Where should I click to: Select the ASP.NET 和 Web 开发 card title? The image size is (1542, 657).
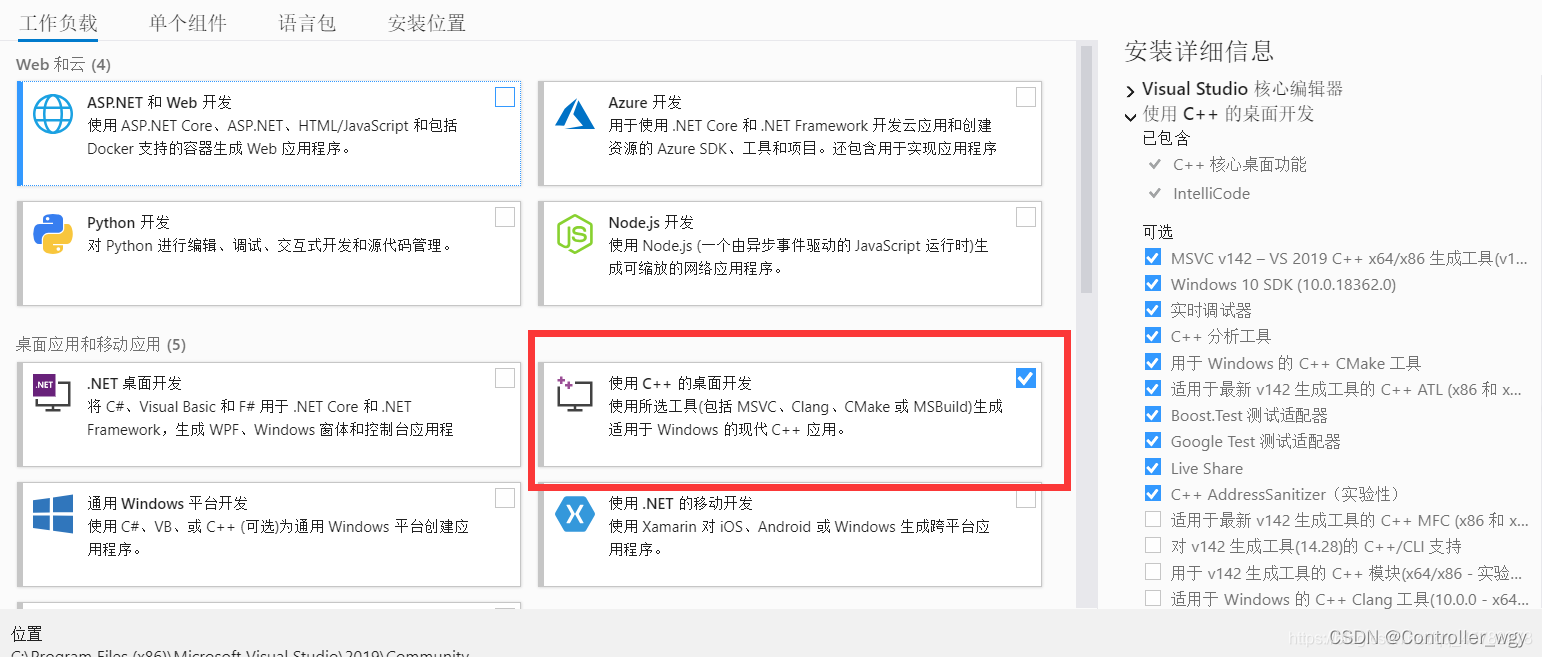160,102
